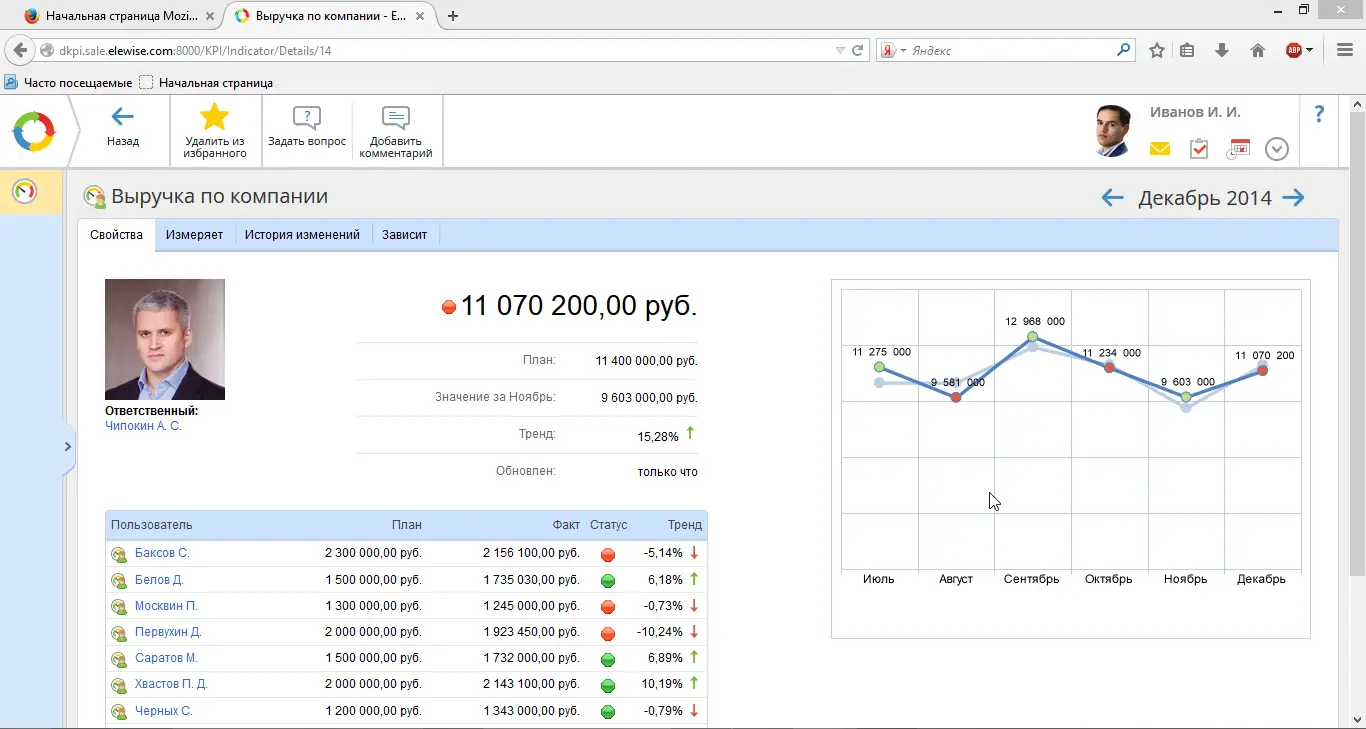Open Начальная страница bookmark
This screenshot has width=1366, height=729.
[x=206, y=83]
